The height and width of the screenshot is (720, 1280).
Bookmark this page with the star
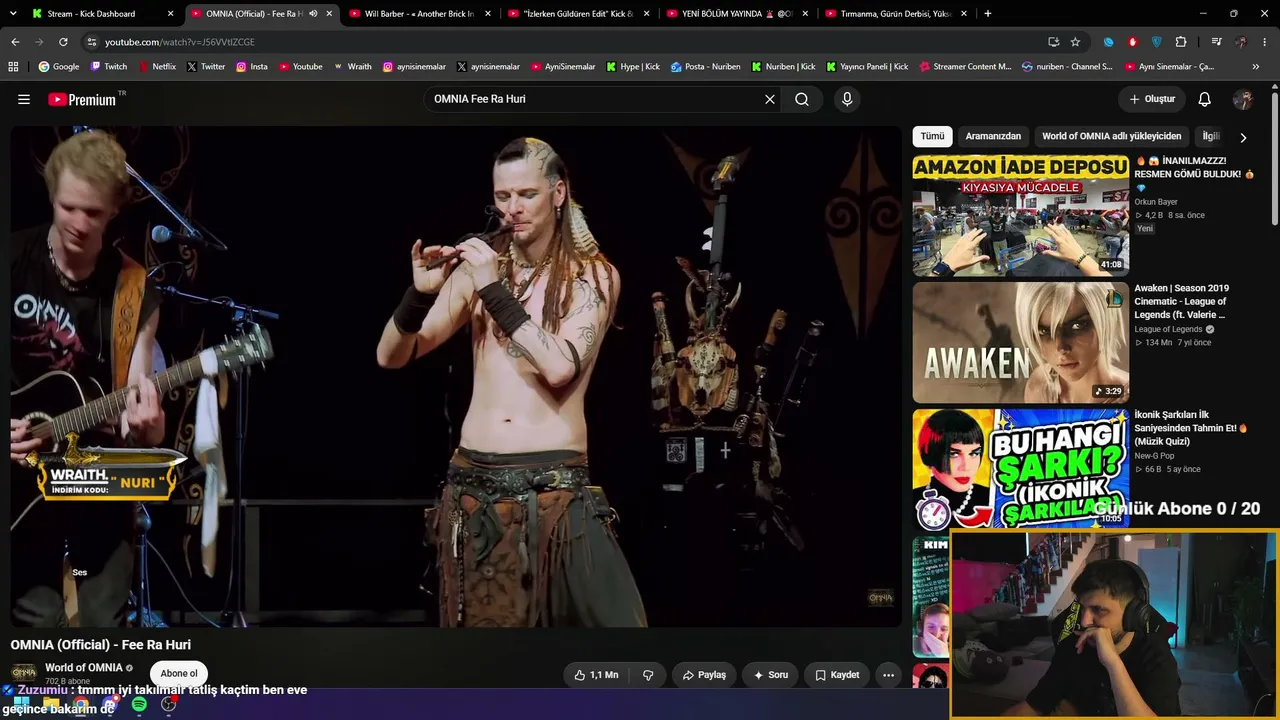point(1075,42)
